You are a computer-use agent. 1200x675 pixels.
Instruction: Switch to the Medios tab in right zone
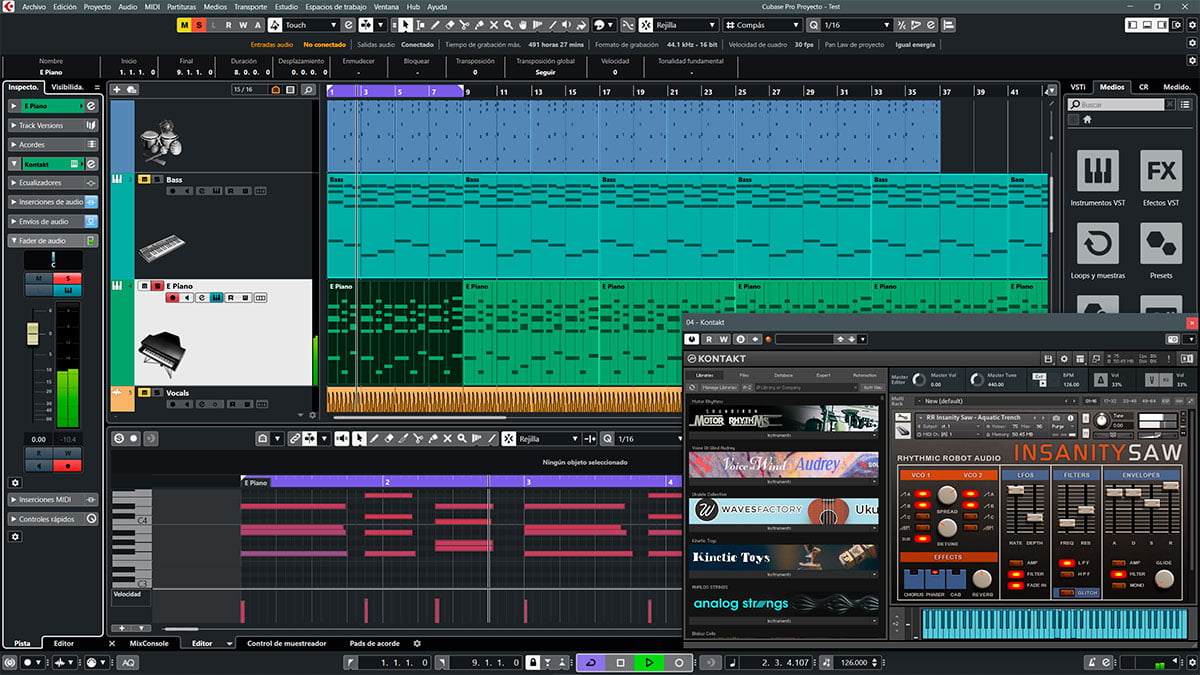1111,87
